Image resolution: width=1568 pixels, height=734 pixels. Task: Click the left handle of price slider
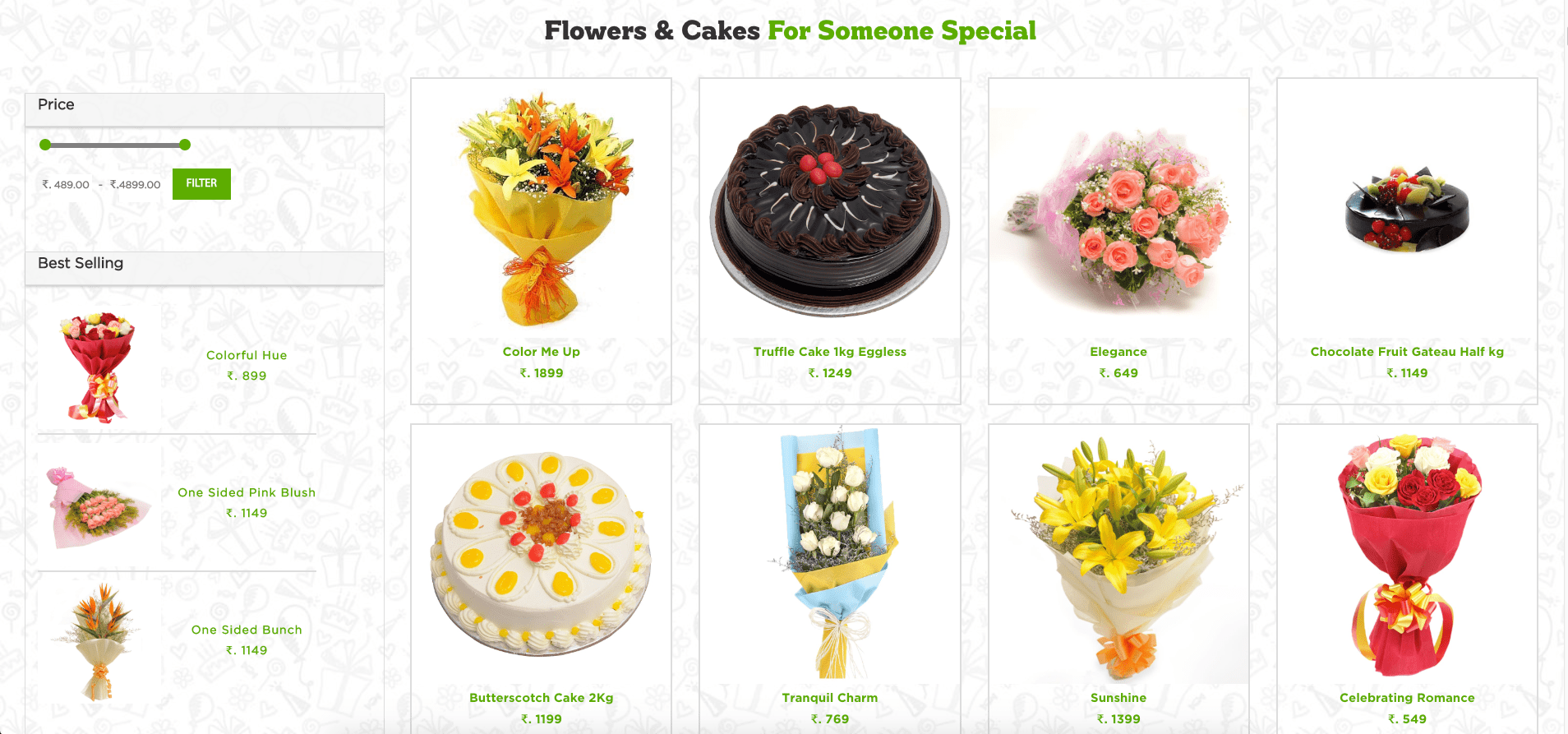[x=45, y=145]
